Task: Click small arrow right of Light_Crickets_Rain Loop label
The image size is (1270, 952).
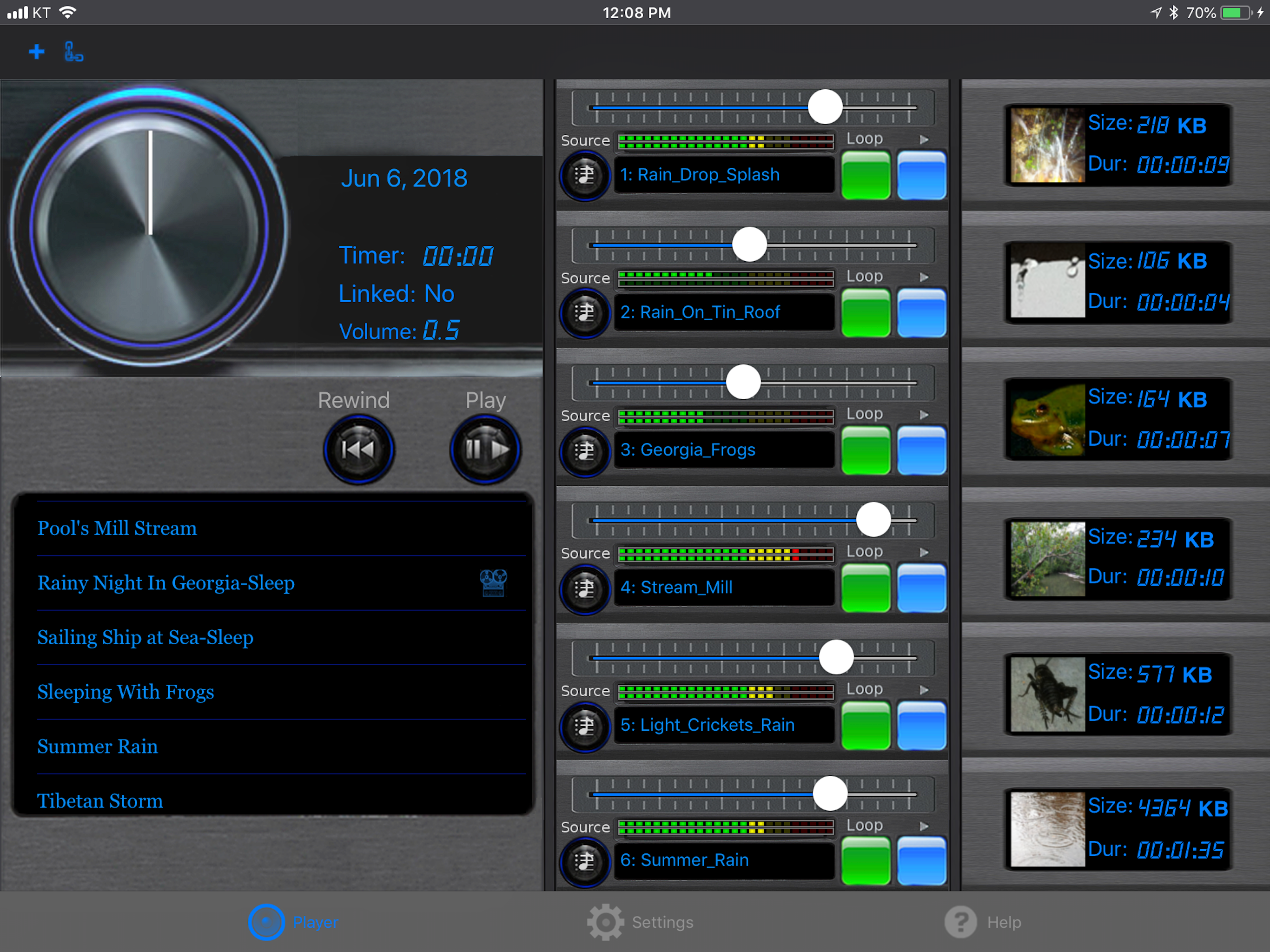Action: (x=924, y=690)
